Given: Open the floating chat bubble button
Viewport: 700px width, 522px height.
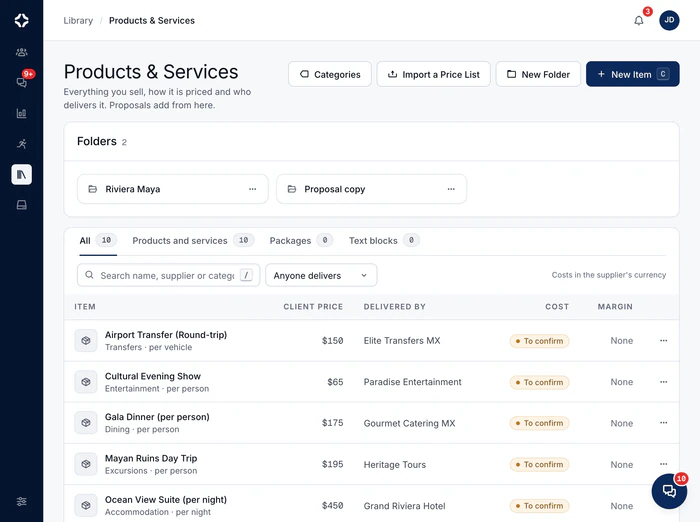Looking at the screenshot, I should [x=669, y=491].
